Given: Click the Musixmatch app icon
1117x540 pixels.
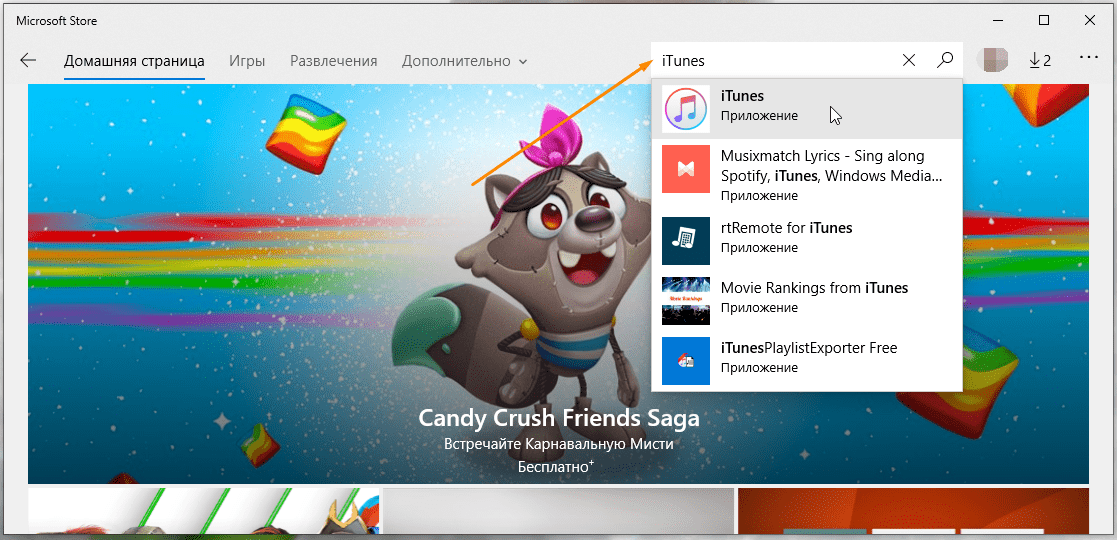Looking at the screenshot, I should point(685,169).
